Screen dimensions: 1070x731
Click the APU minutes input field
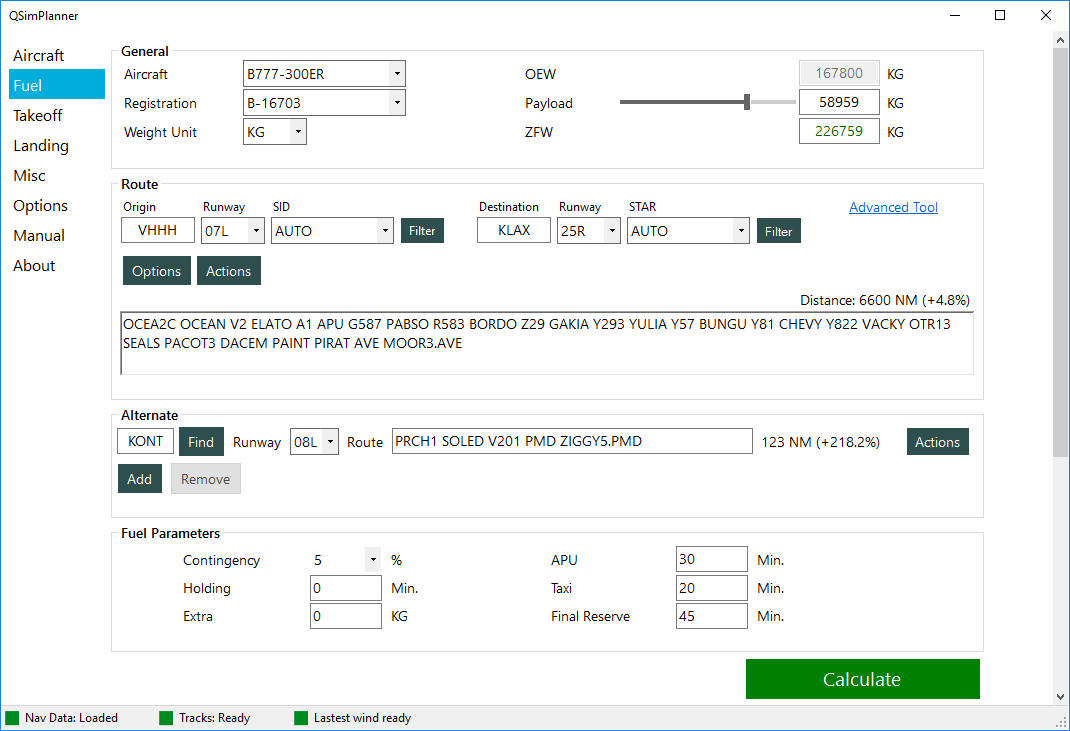(x=712, y=559)
